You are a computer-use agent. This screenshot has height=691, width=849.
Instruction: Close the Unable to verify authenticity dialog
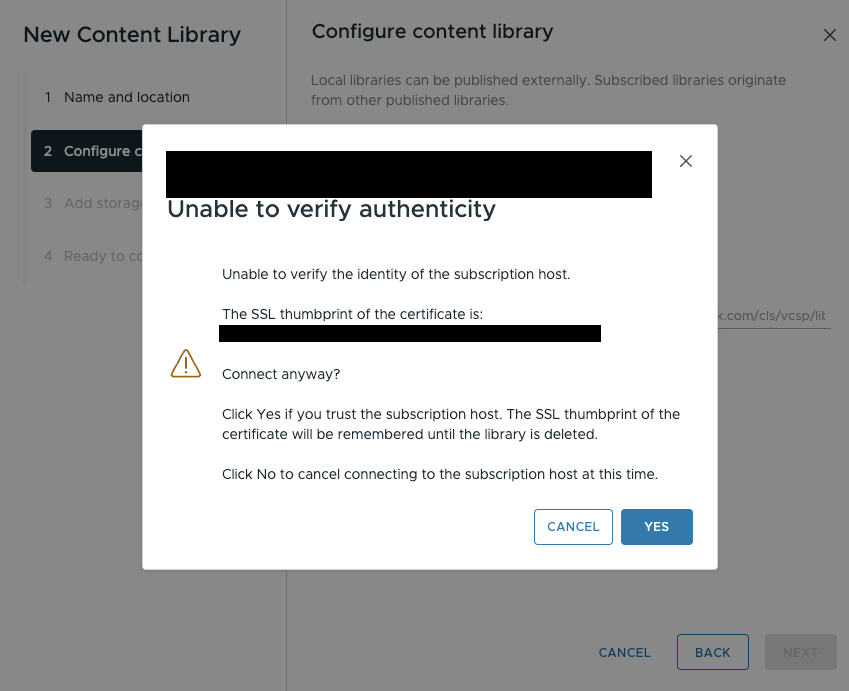point(685,161)
